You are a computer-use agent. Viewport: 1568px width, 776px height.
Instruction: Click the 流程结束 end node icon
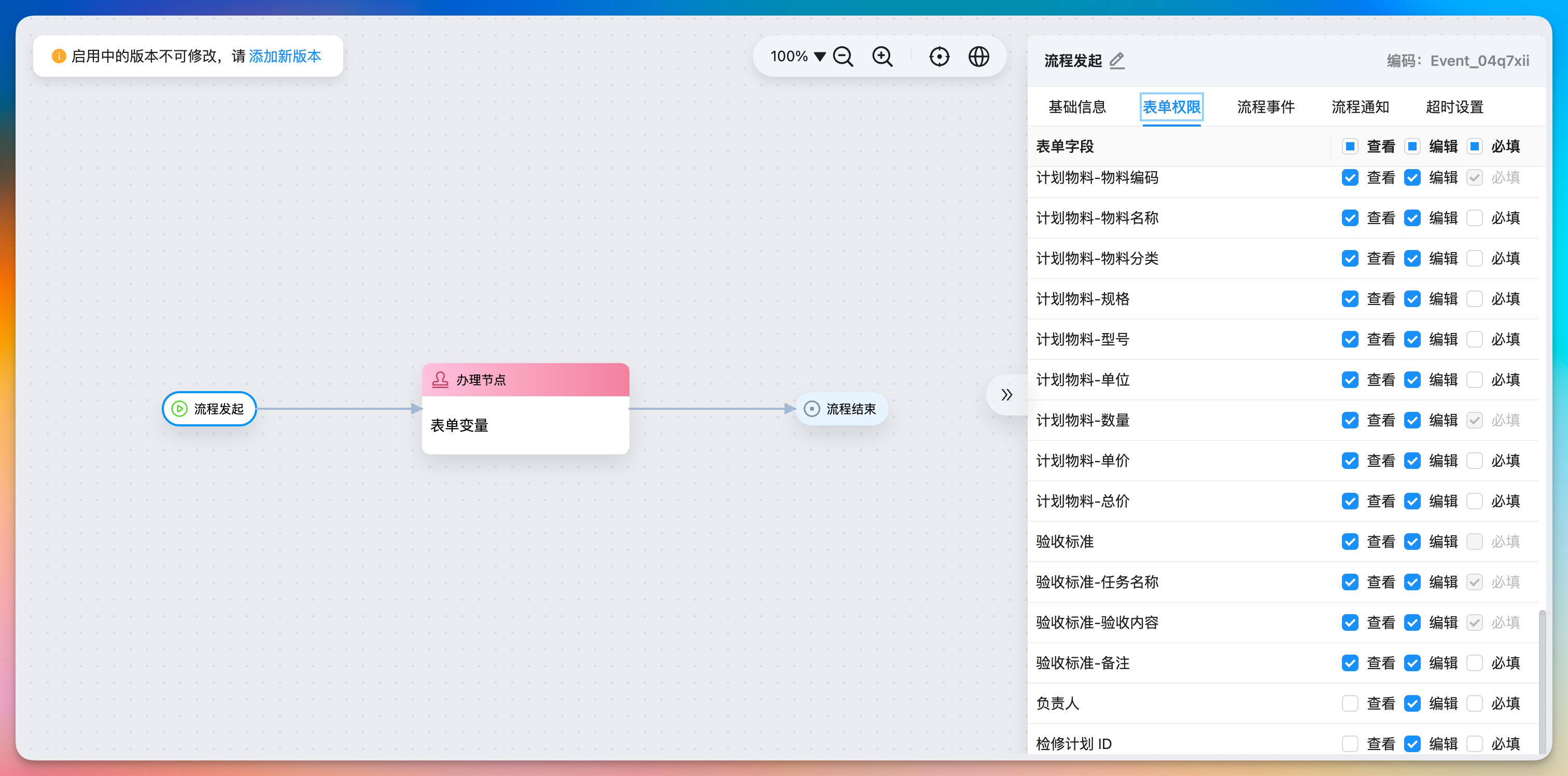point(812,409)
